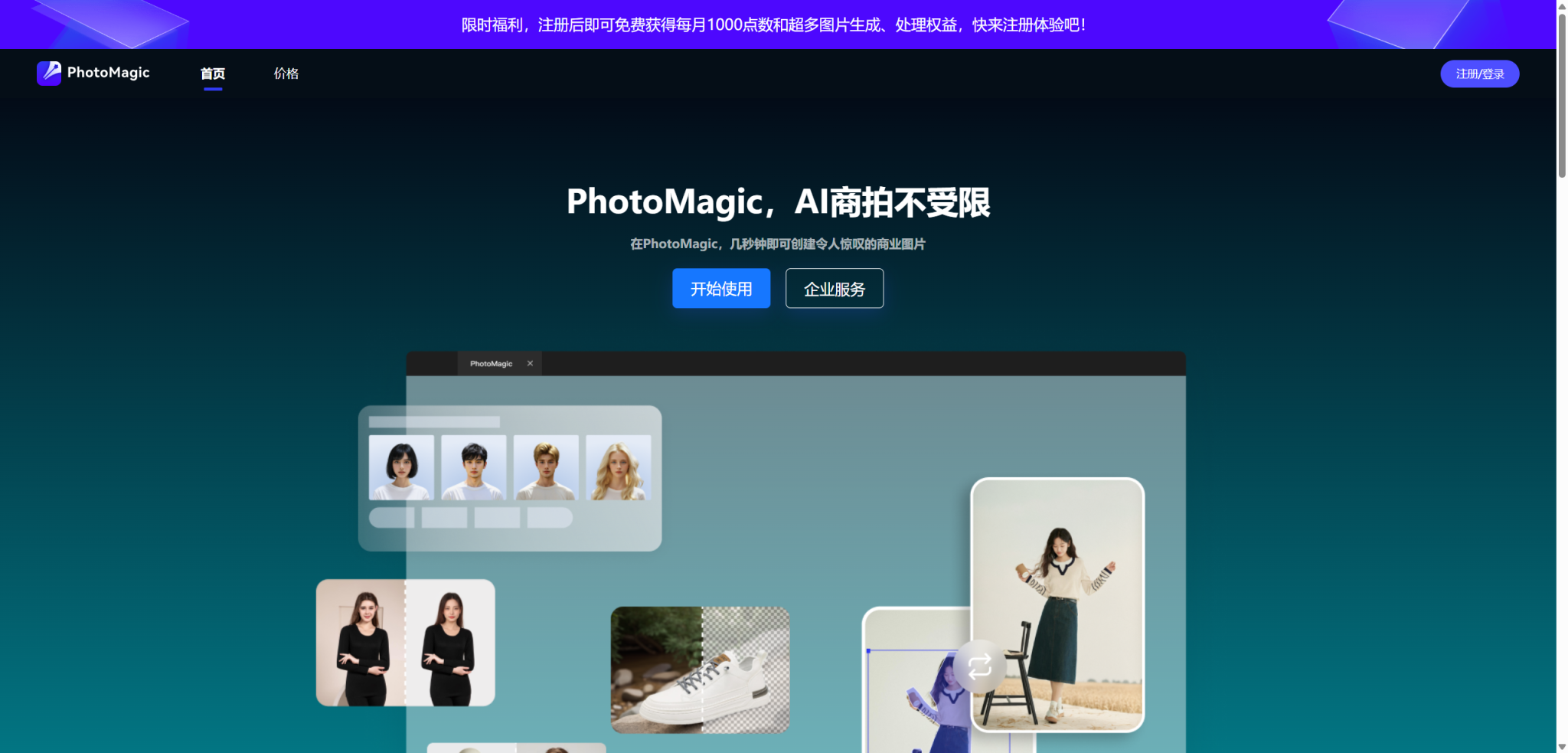Click the scroll down arrow of scrollbar
This screenshot has height=753, width=1568.
1562,747
